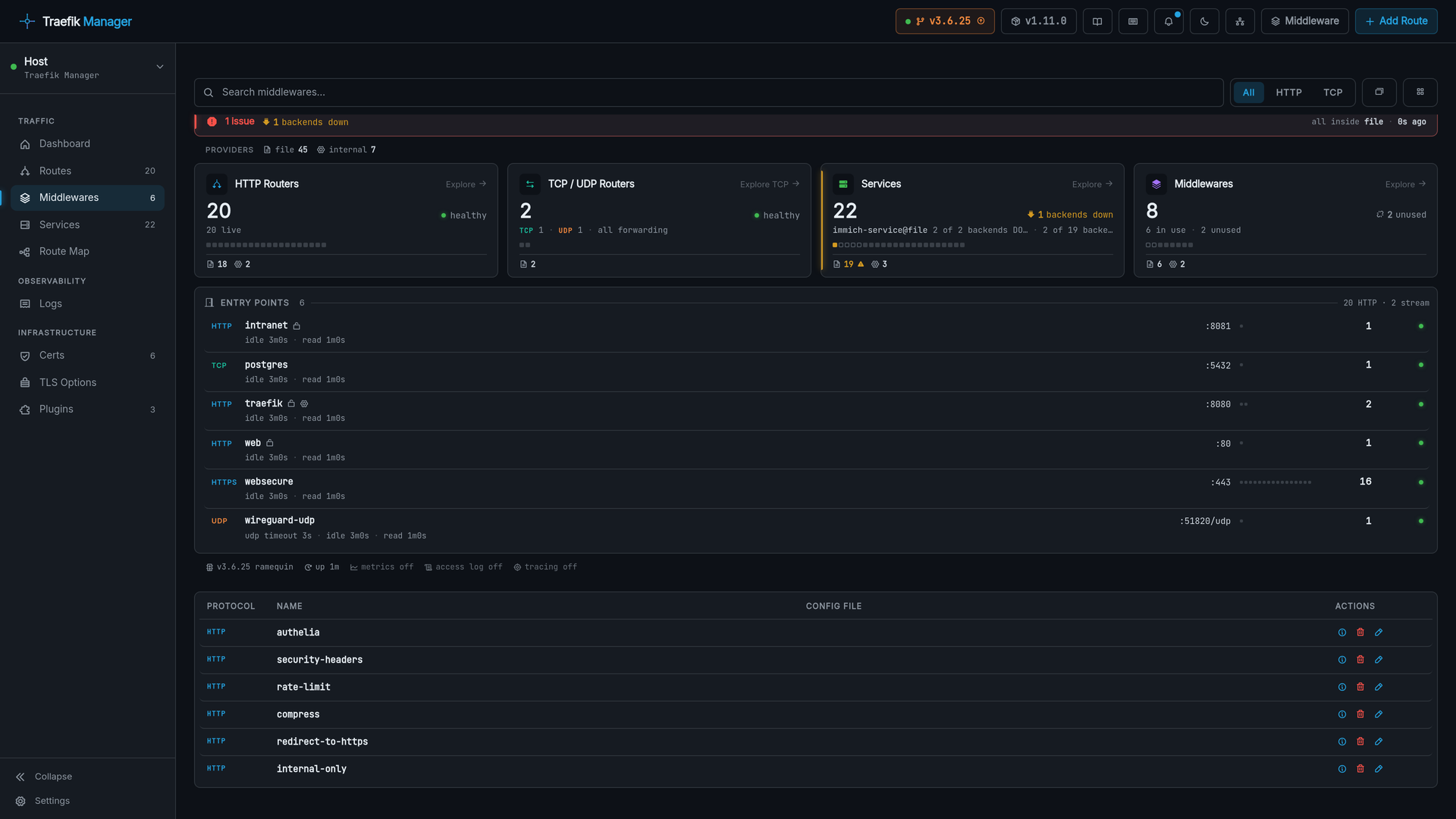1456x819 pixels.
Task: Explore the Middlewares card link
Action: (1405, 184)
